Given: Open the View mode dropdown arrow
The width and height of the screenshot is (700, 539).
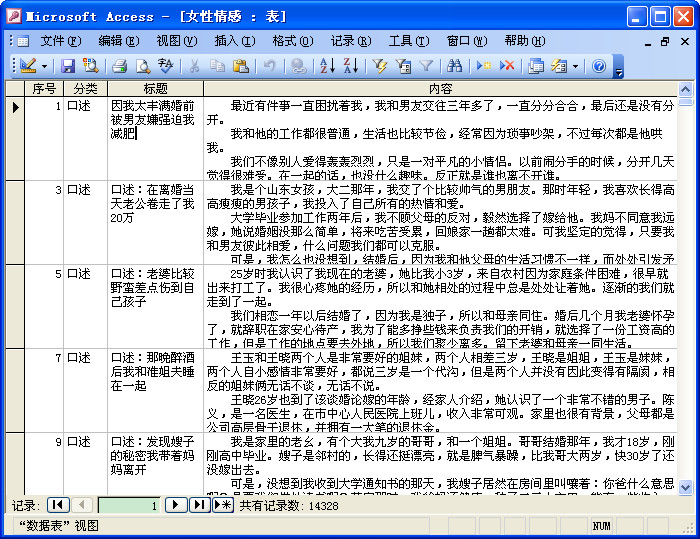Looking at the screenshot, I should 44,67.
